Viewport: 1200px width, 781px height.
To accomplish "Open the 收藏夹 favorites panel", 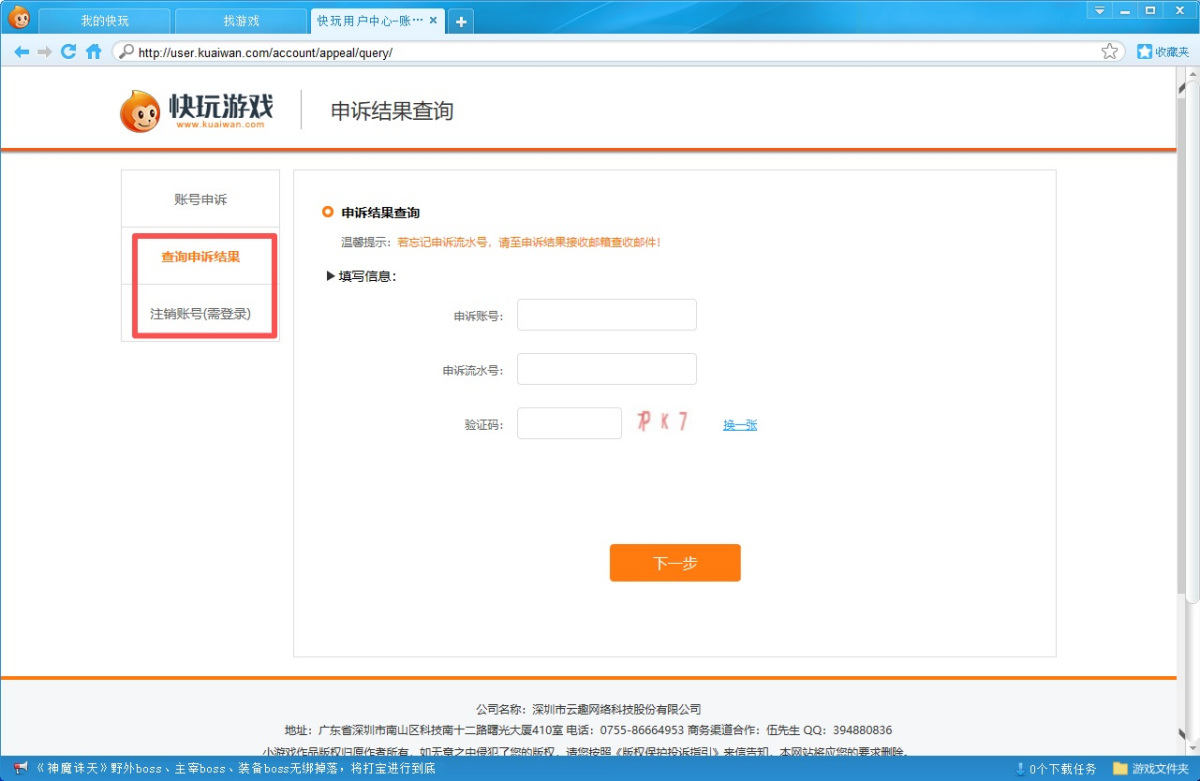I will (1163, 52).
